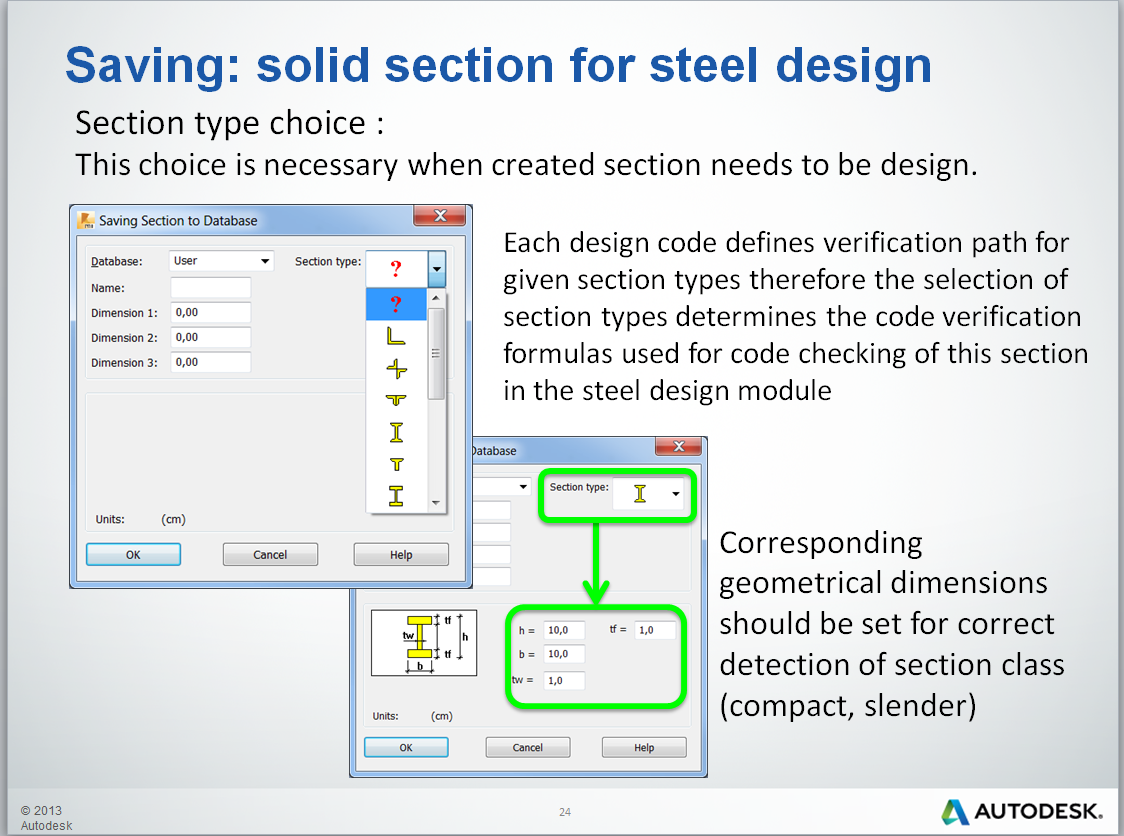This screenshot has width=1124, height=836.
Task: Select the red question mark section type
Action: tap(397, 305)
